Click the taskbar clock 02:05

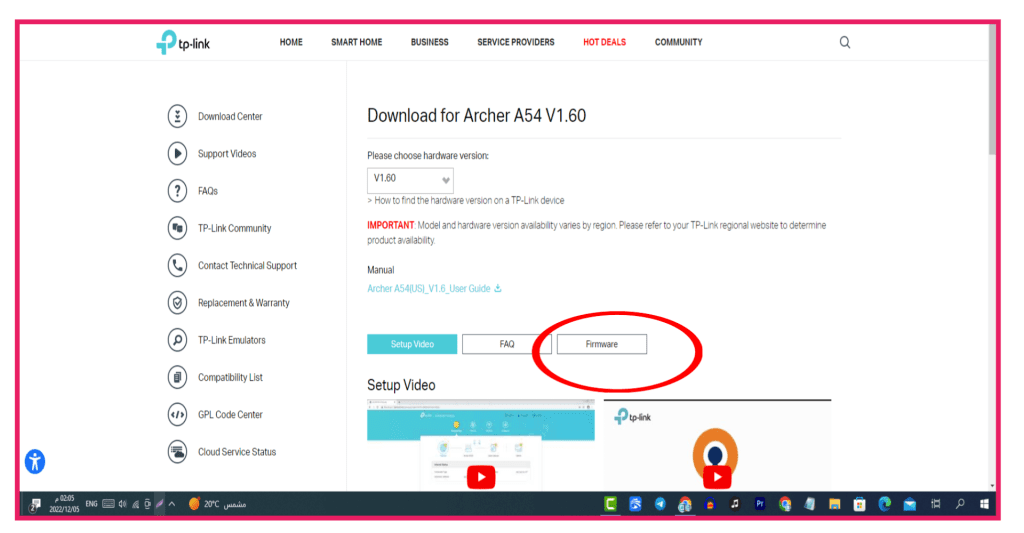64,504
